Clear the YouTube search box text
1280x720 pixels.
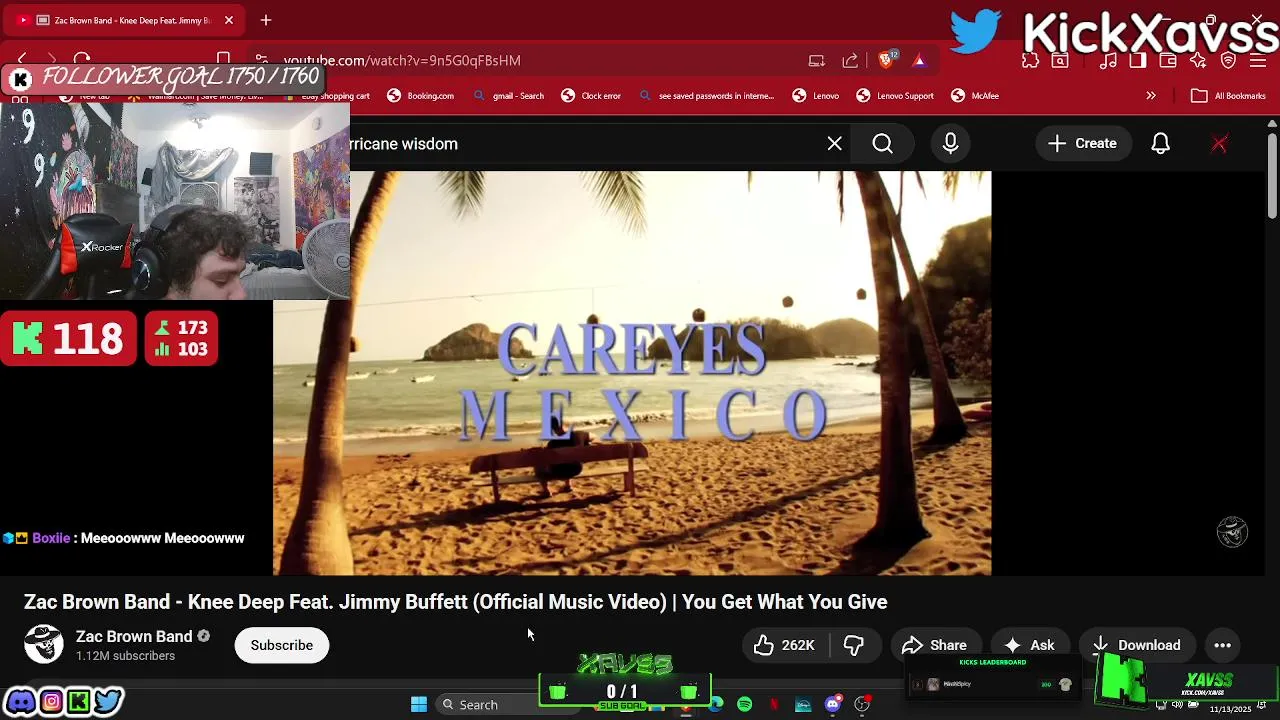pos(834,144)
